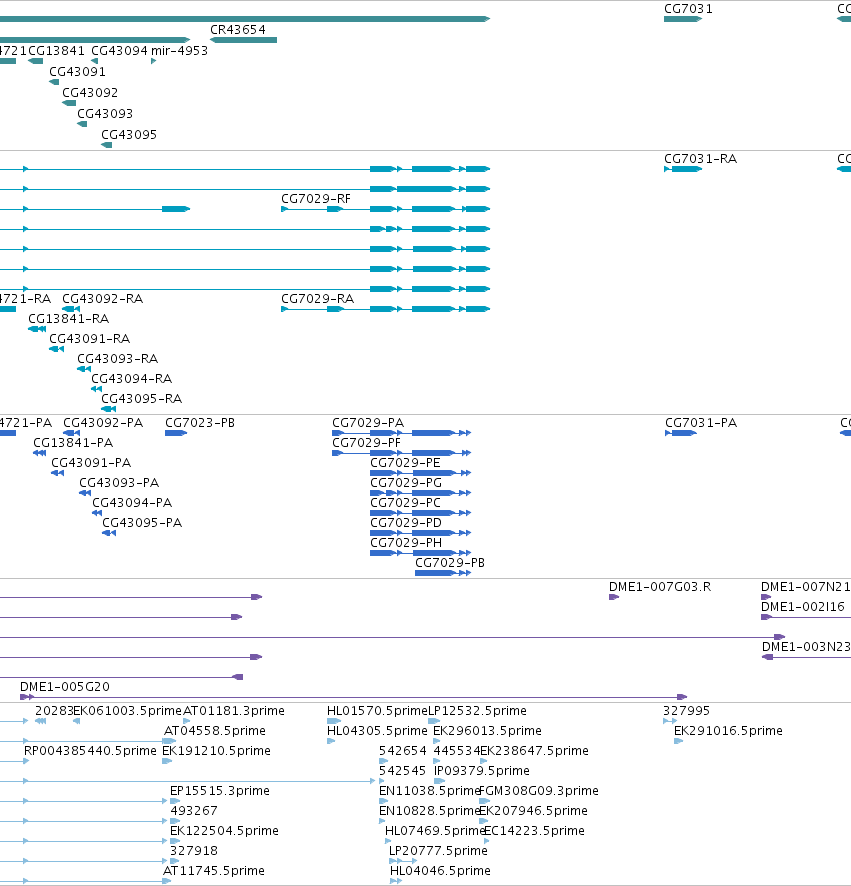Viewport: 851px width, 886px height.
Task: Click the CG7029-PD protein label
Action: (x=406, y=523)
